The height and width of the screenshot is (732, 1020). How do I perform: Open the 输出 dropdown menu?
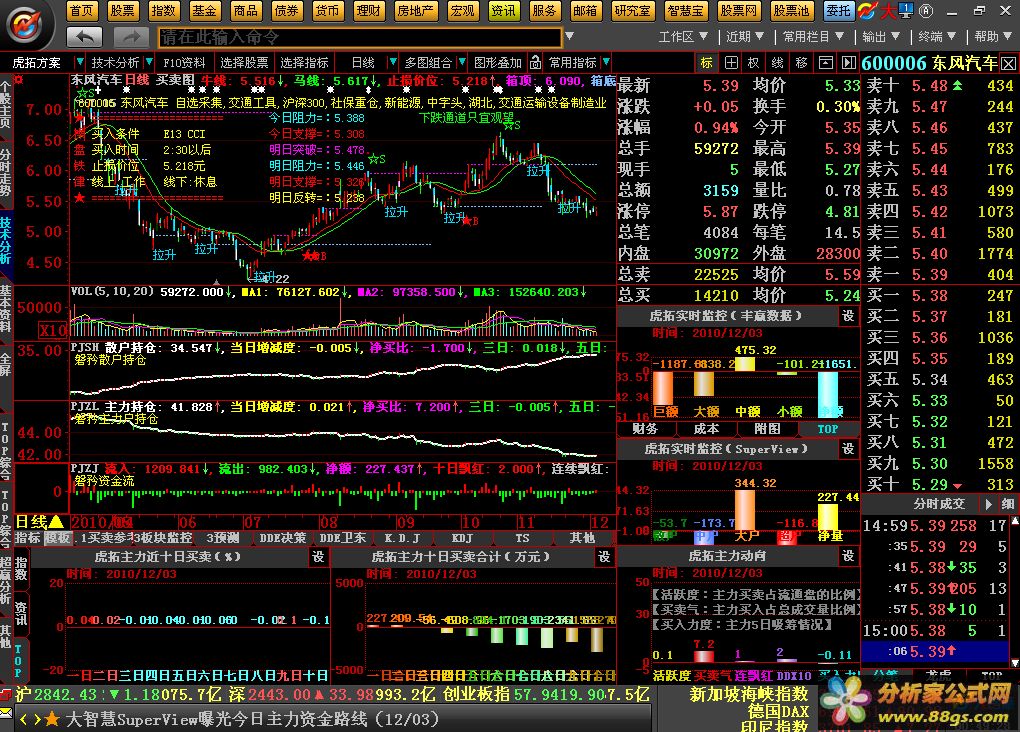pos(881,36)
